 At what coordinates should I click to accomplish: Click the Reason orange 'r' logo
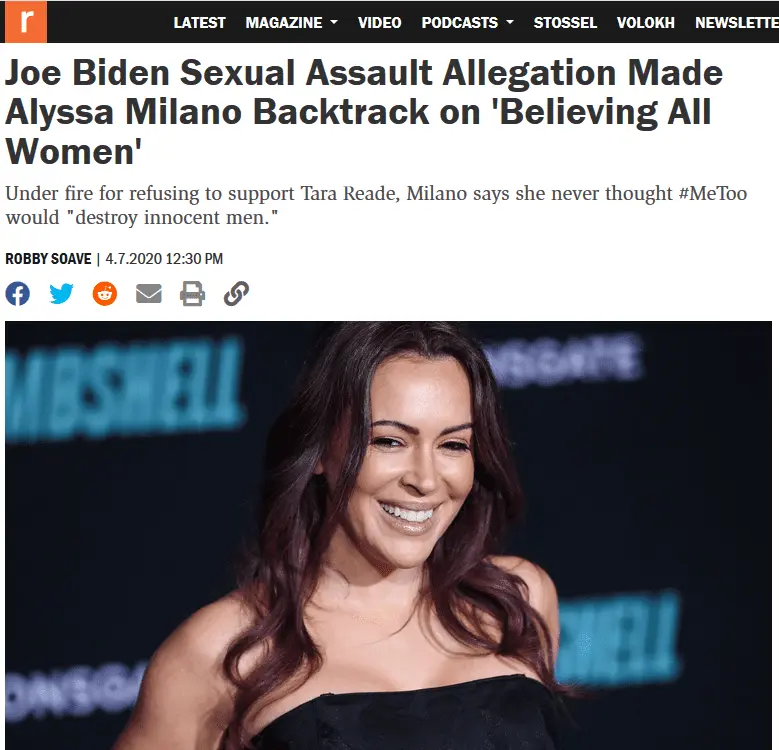[26, 22]
